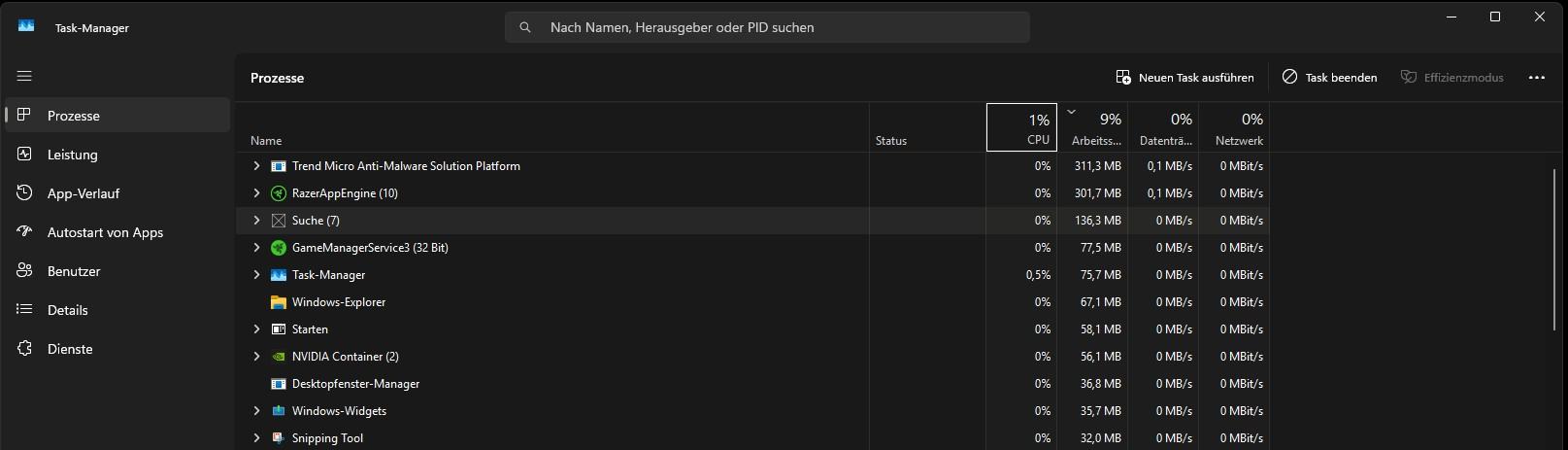The image size is (1568, 450).
Task: Open the Dienste services tab
Action: (70, 349)
